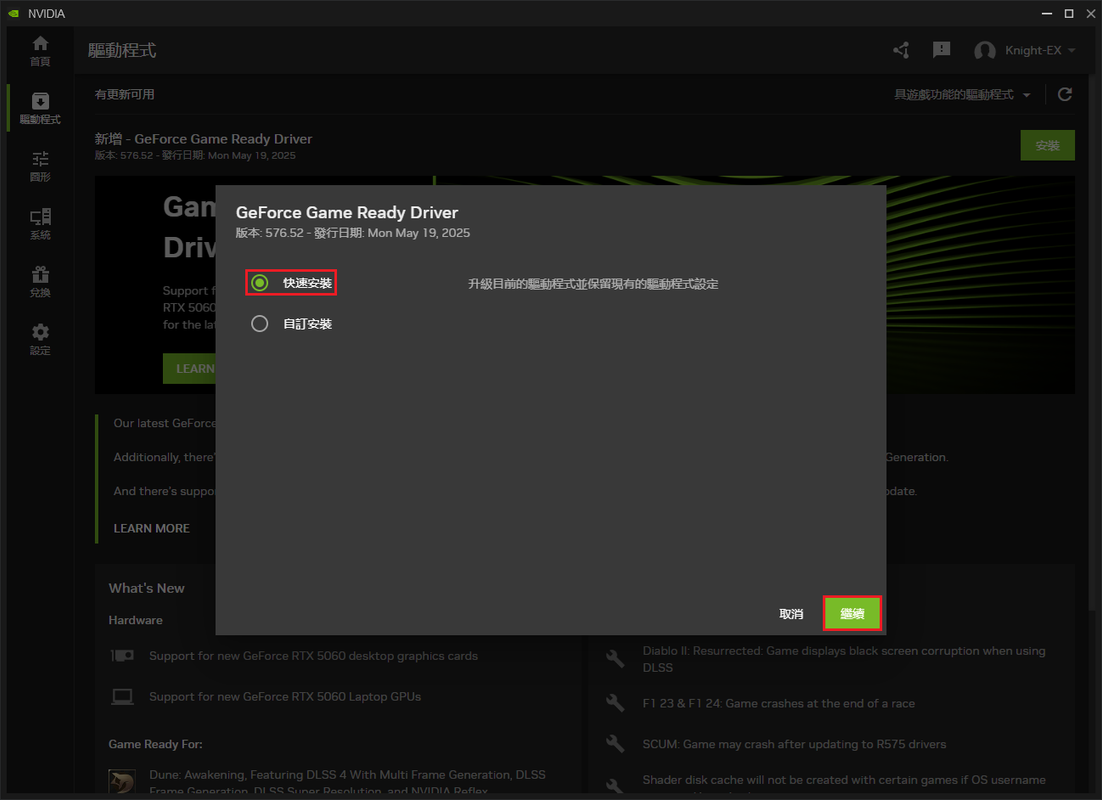1102x800 pixels.
Task: Click "F1 23 & F1 24" fixed issue text
Action: pyautogui.click(x=779, y=703)
